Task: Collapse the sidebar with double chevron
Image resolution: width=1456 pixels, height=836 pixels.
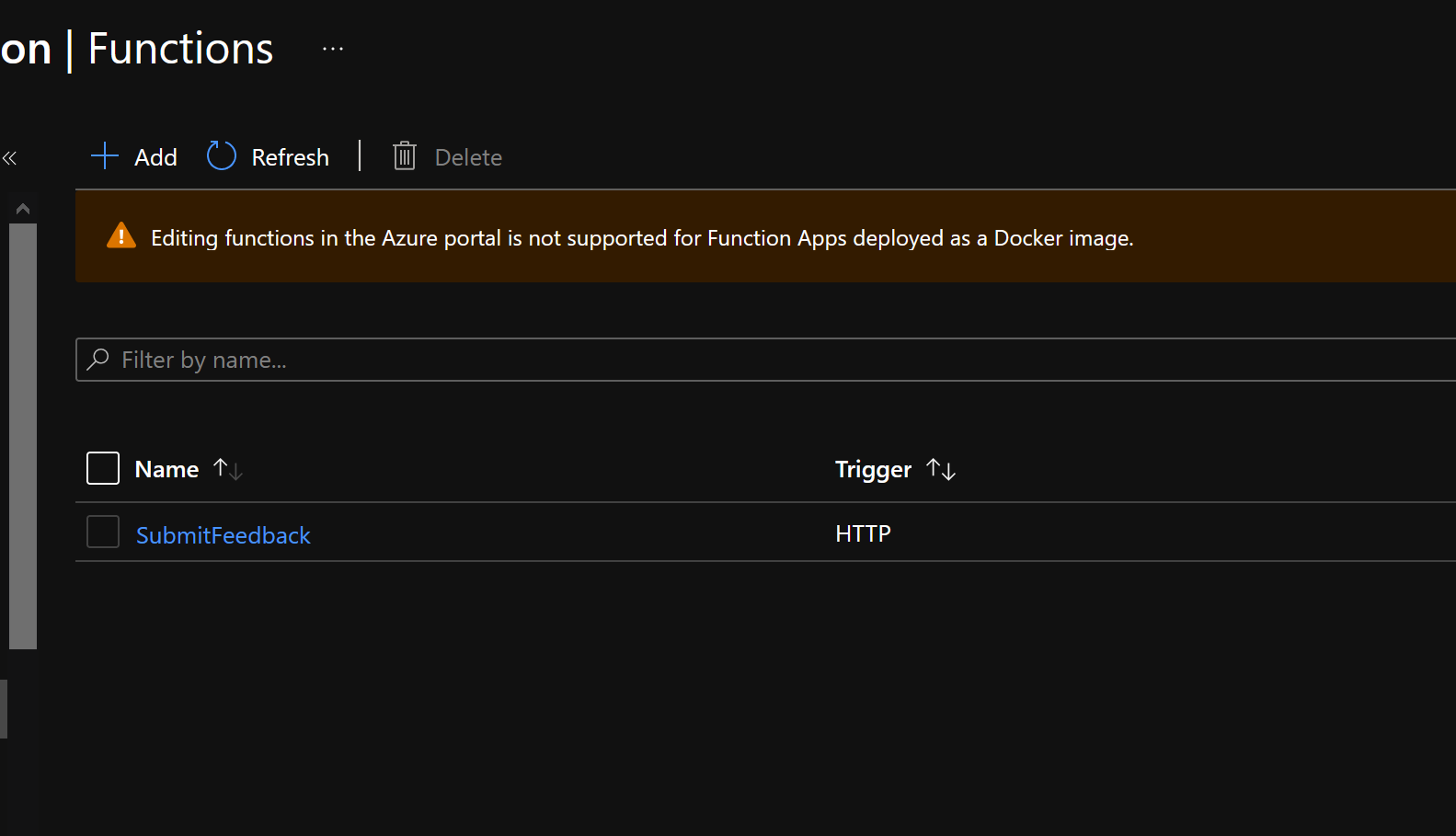Action: pyautogui.click(x=10, y=158)
